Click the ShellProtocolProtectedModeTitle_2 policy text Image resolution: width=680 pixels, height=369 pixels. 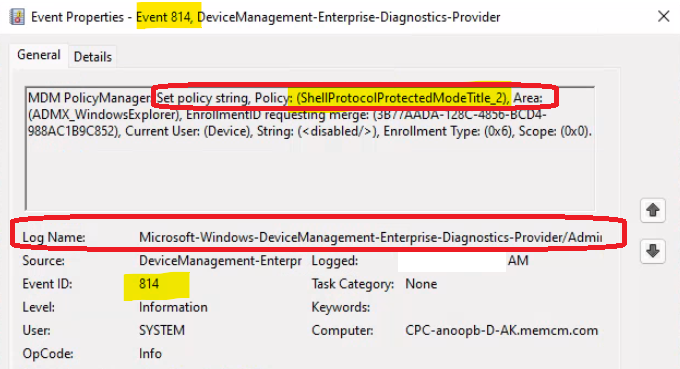(x=402, y=98)
